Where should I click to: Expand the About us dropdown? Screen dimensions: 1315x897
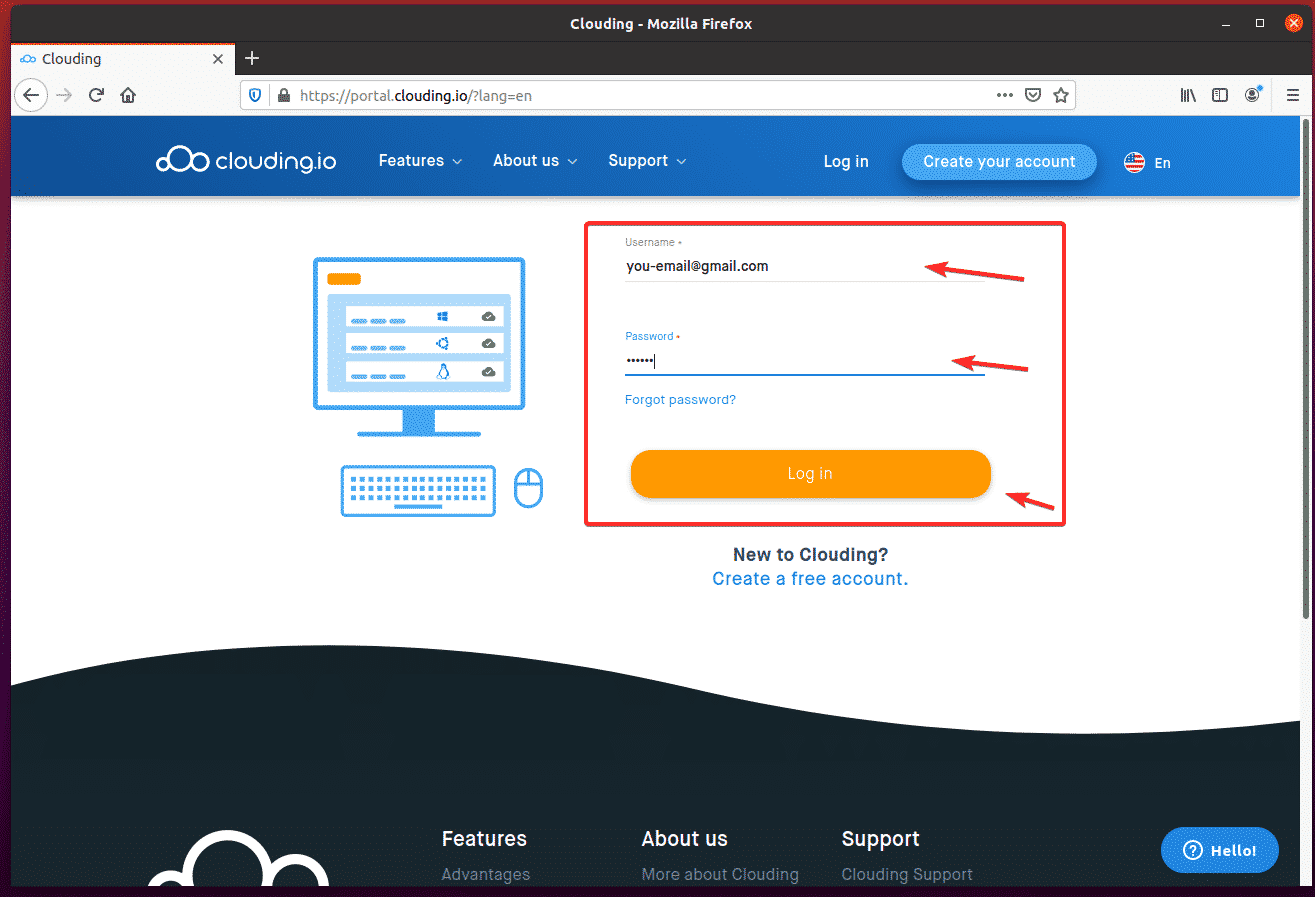tap(535, 161)
